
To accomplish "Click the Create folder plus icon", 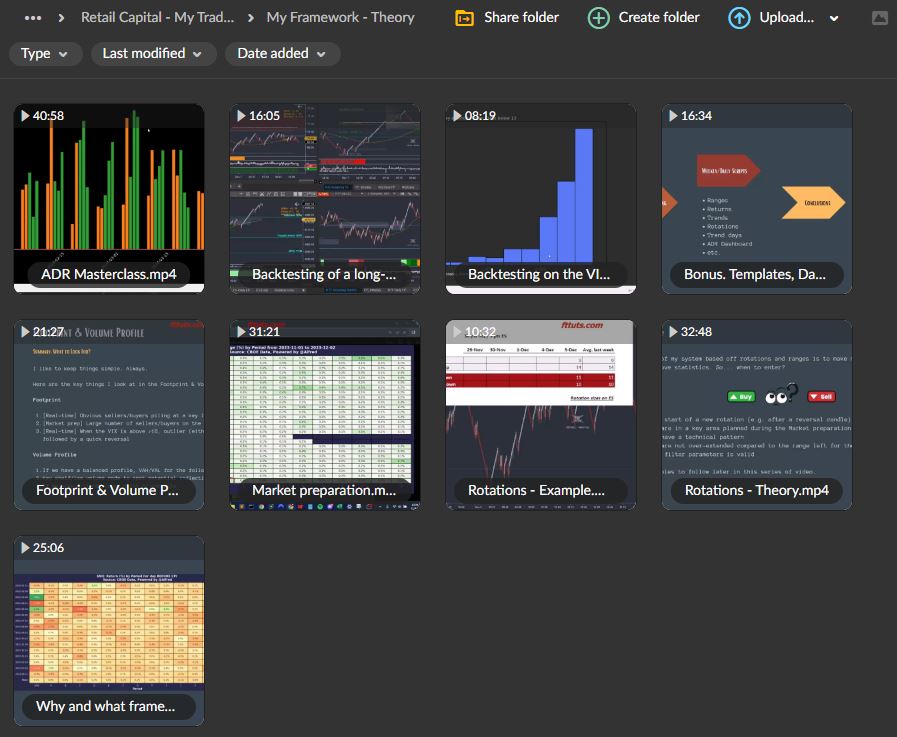I will [598, 18].
